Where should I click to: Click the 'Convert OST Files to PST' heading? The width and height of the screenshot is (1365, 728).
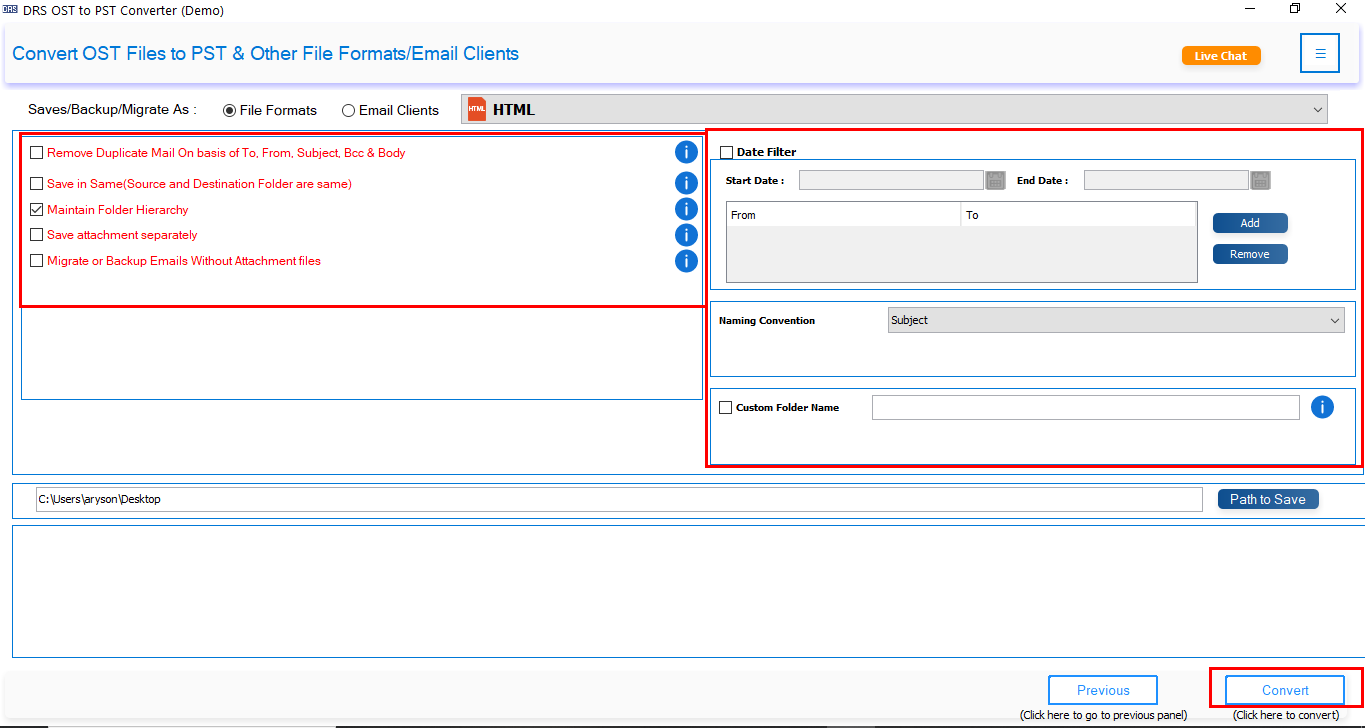coord(265,54)
